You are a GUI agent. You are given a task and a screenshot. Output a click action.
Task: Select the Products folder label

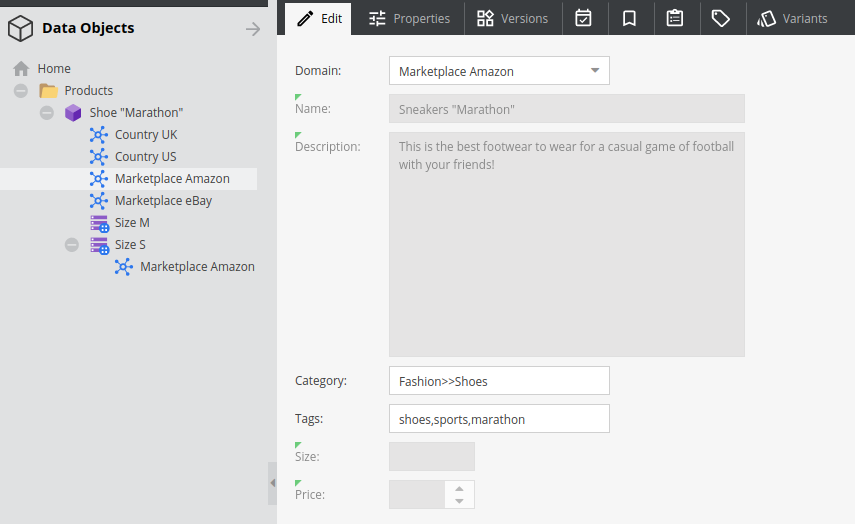[x=89, y=91]
